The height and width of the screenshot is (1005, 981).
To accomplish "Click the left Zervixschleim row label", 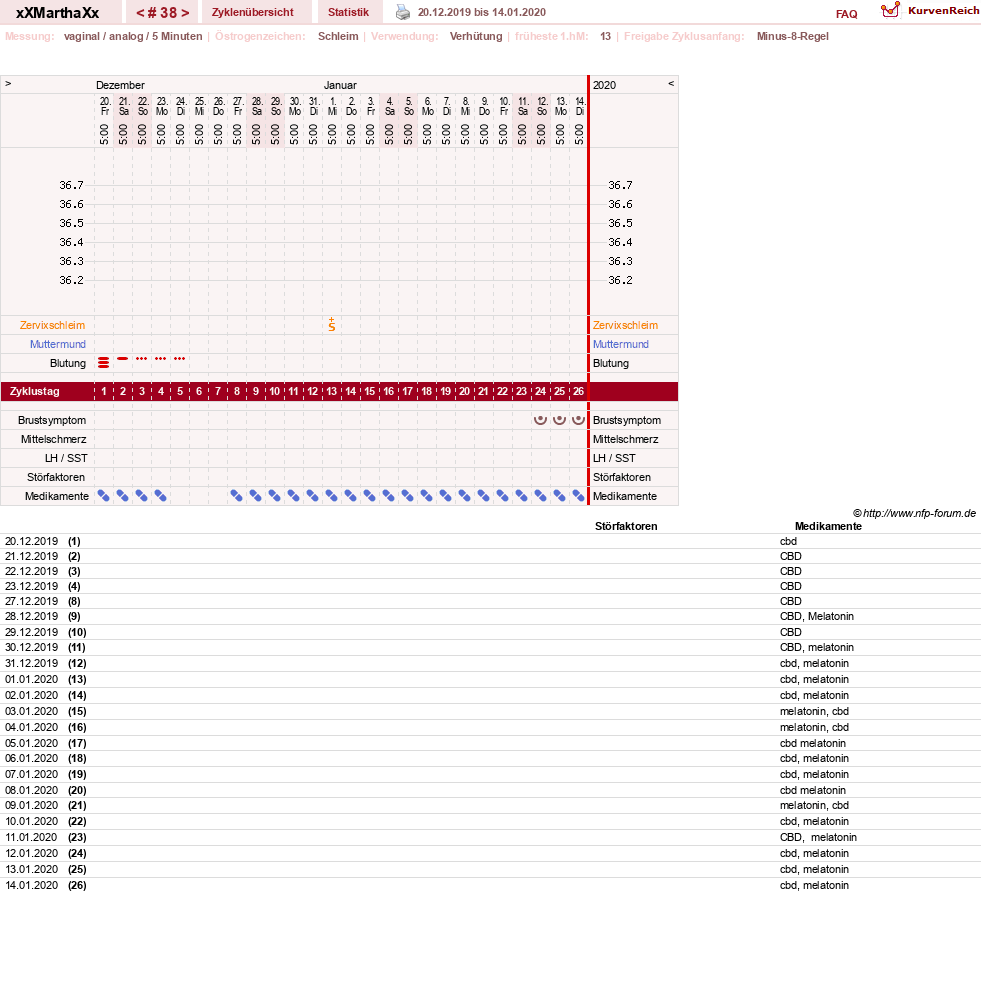I will (52, 325).
